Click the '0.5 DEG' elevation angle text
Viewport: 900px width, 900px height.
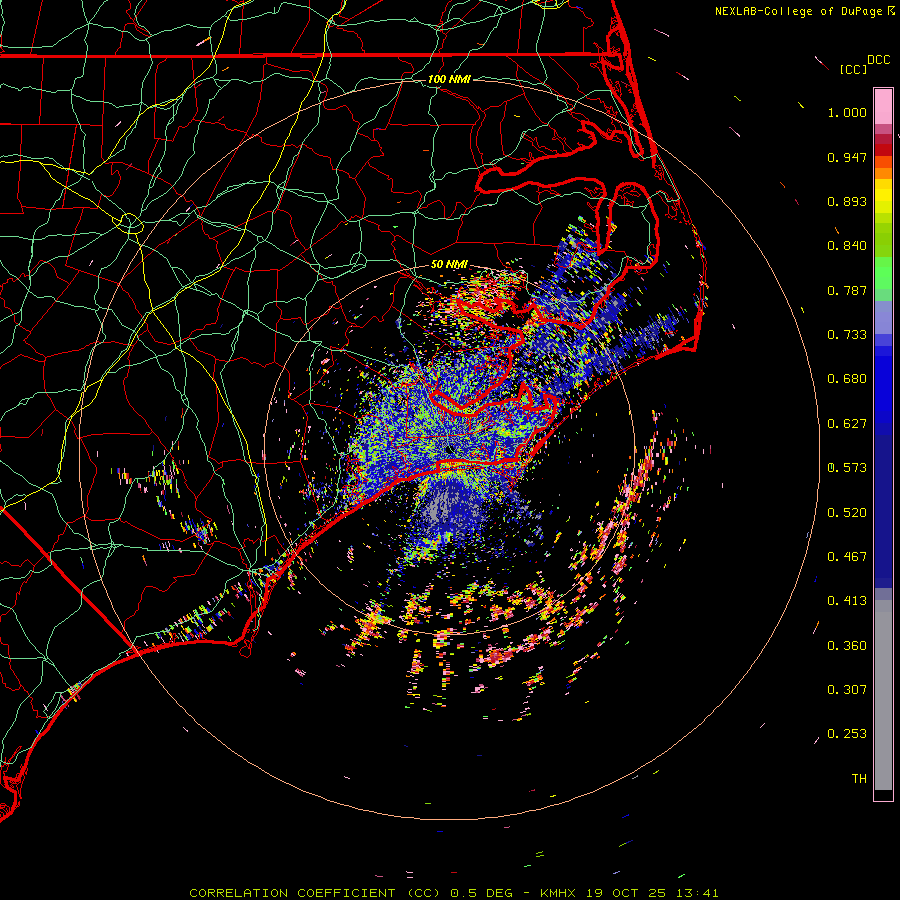point(482,893)
